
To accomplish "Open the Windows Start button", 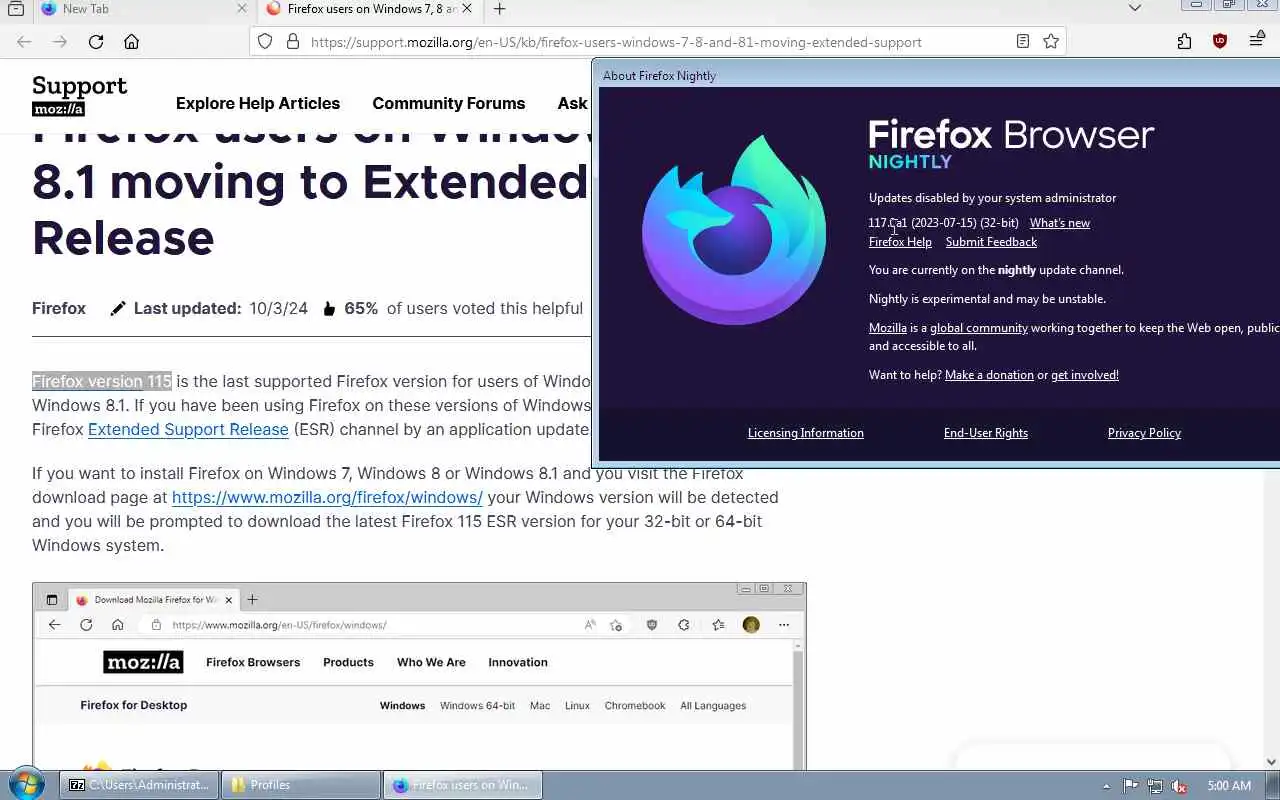I will point(26,785).
